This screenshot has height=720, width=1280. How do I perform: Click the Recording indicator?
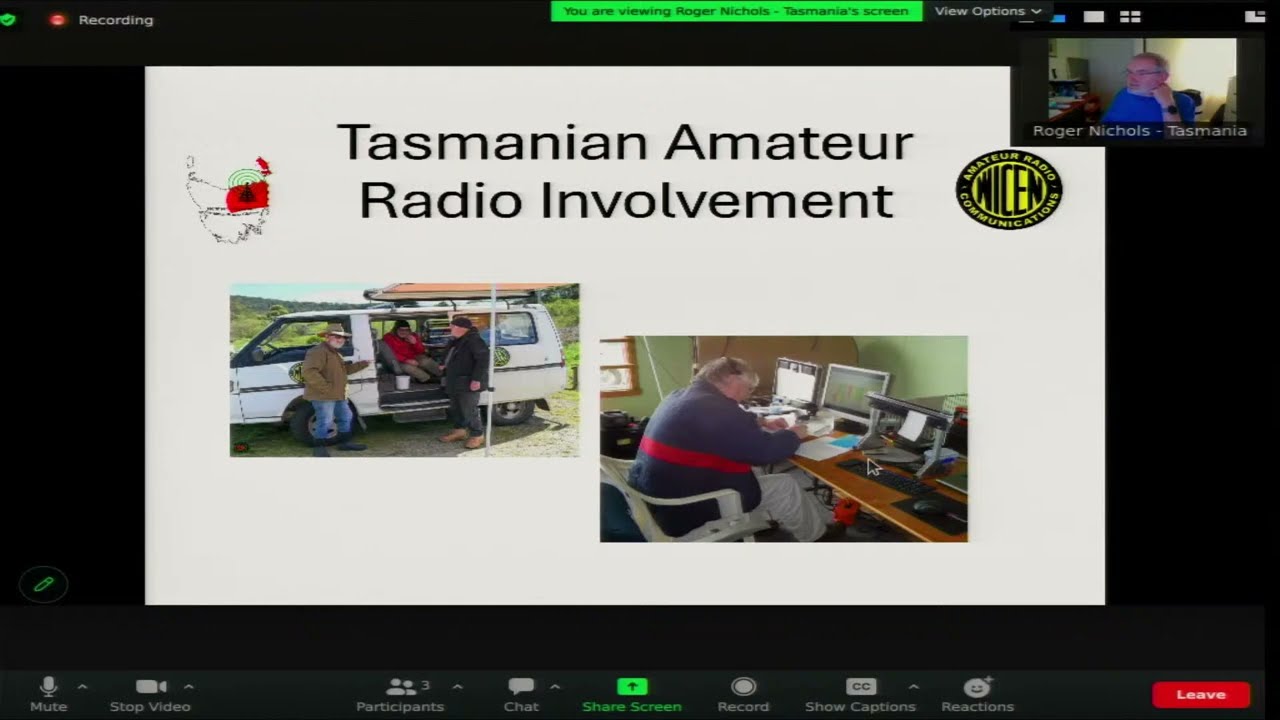coord(104,20)
